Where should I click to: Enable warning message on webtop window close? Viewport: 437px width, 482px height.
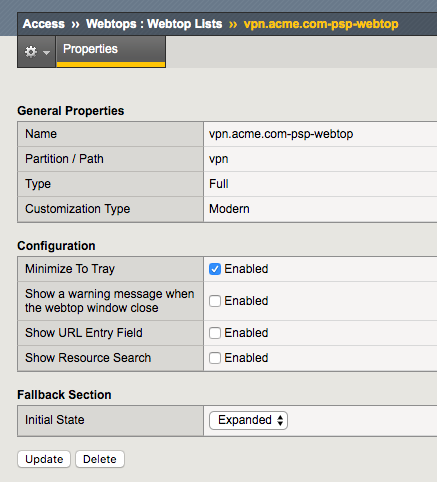(x=215, y=301)
